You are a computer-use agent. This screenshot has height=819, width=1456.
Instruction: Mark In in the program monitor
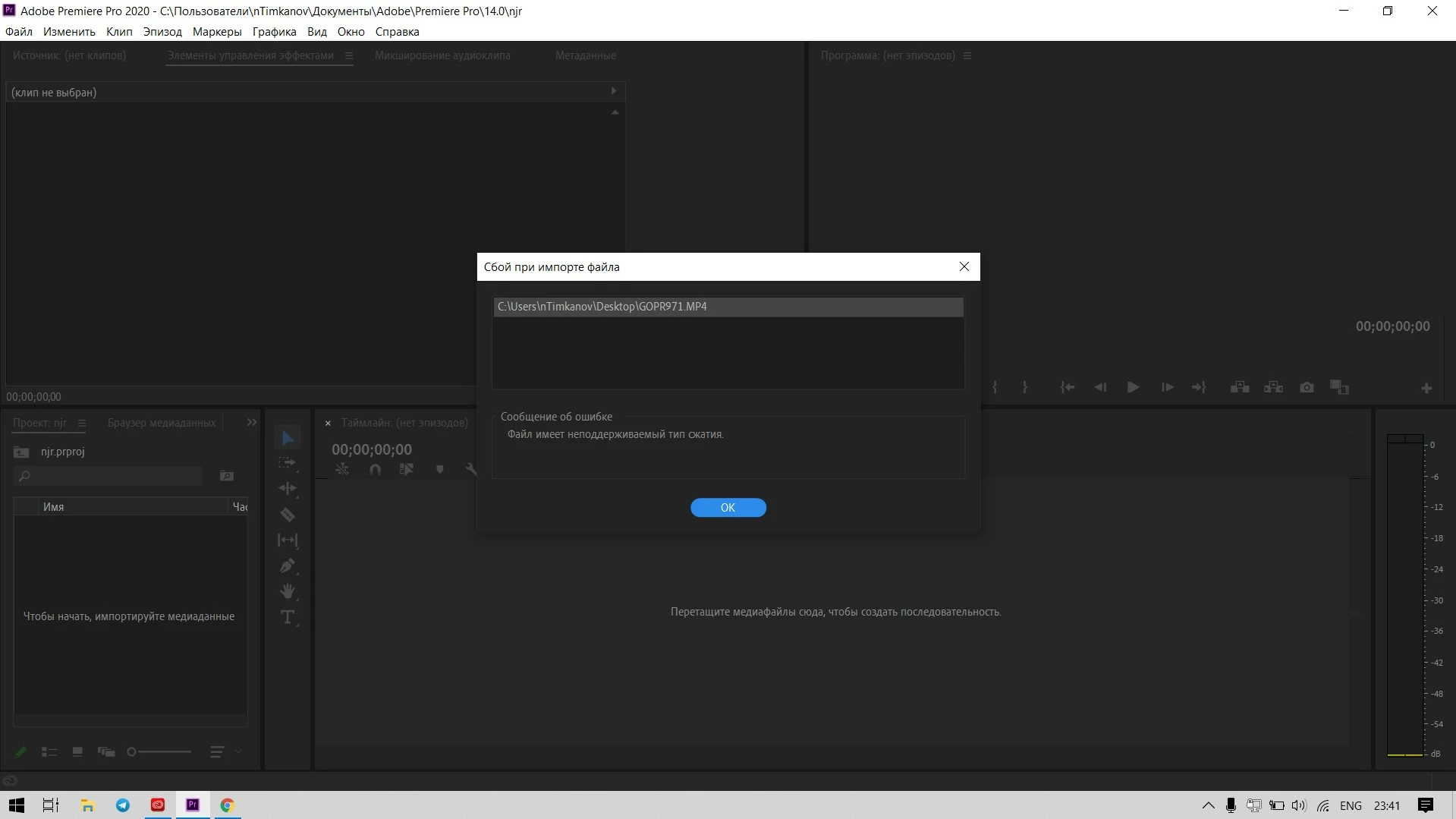coord(995,388)
